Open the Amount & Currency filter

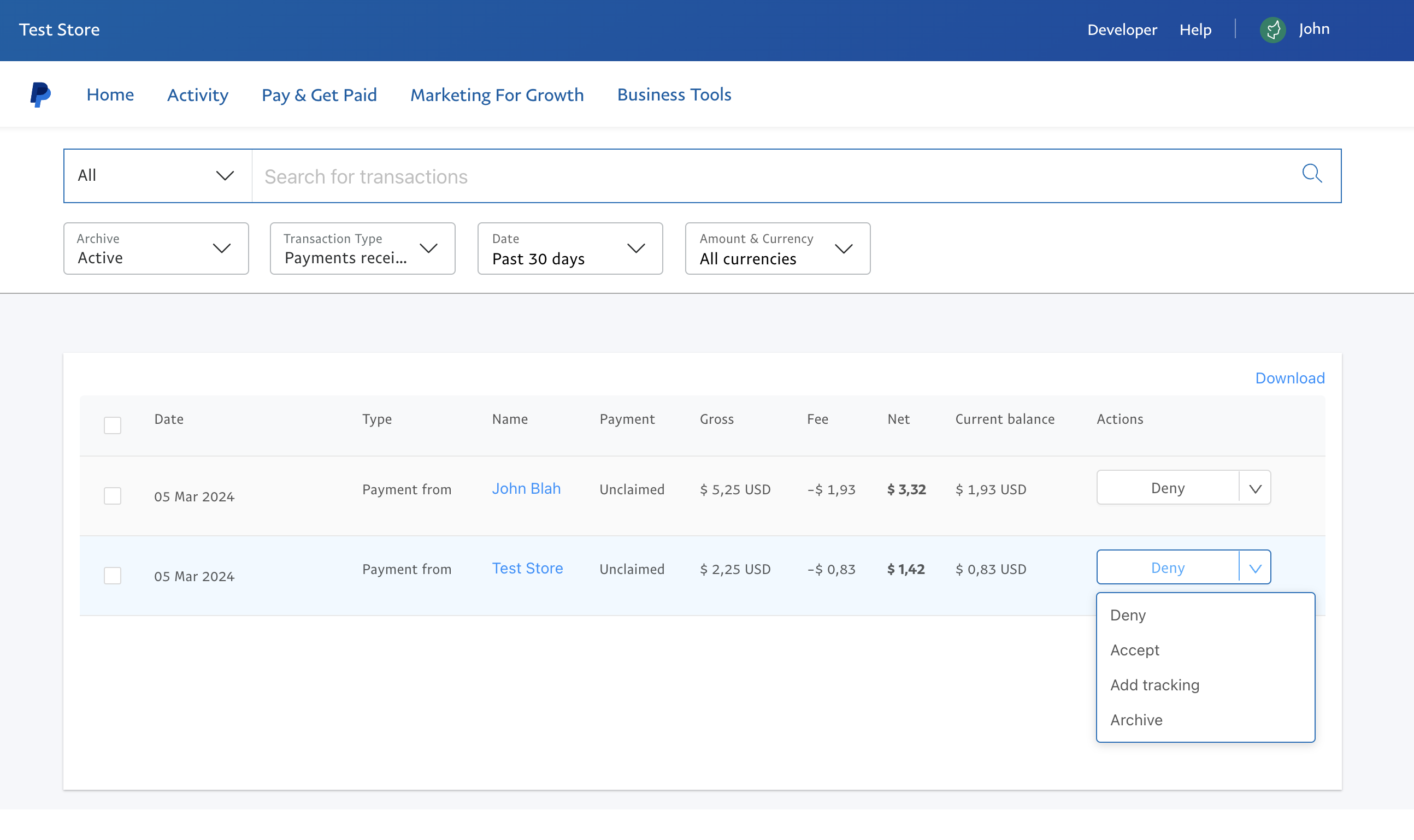(777, 249)
